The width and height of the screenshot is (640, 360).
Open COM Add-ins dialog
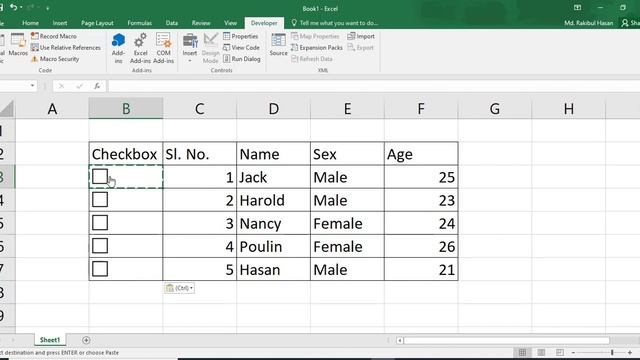(163, 48)
